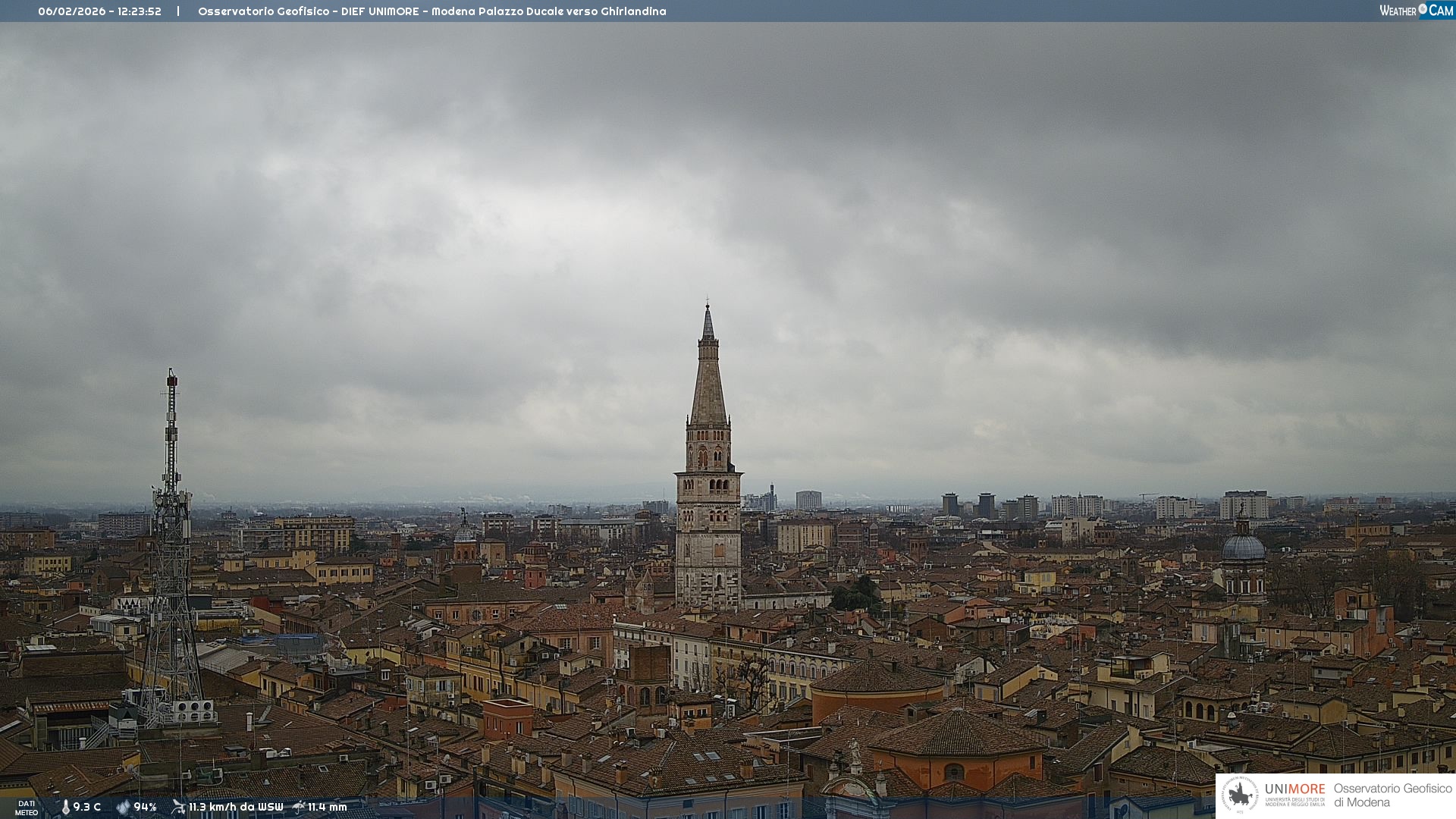Select the 11.3 km/h da WSW wind reading
The width and height of the screenshot is (1456, 819).
click(236, 807)
